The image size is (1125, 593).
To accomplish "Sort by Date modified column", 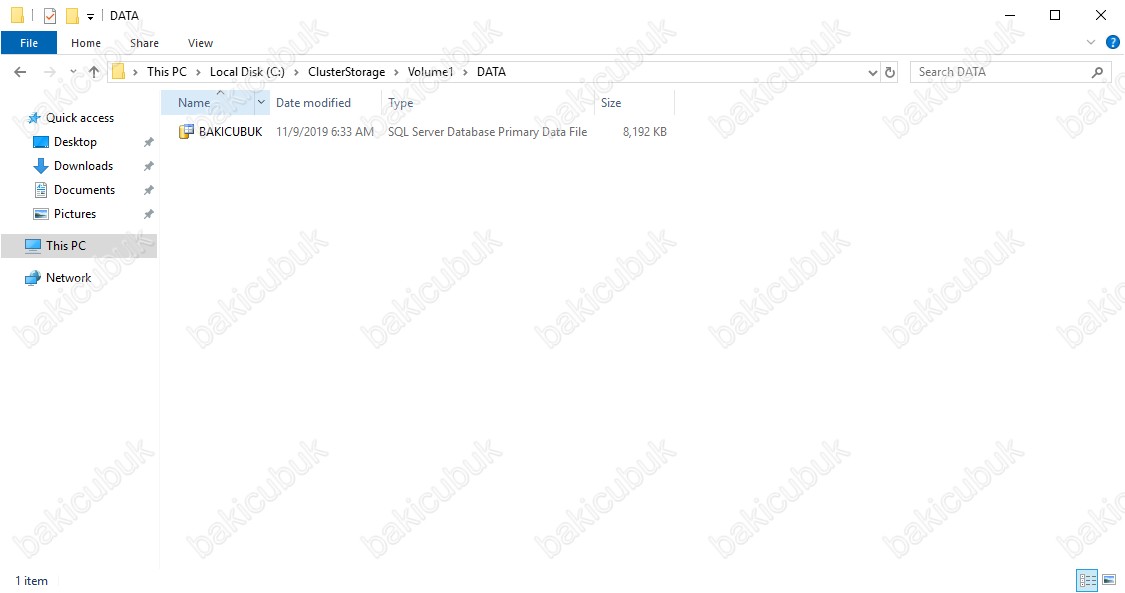I will [326, 103].
